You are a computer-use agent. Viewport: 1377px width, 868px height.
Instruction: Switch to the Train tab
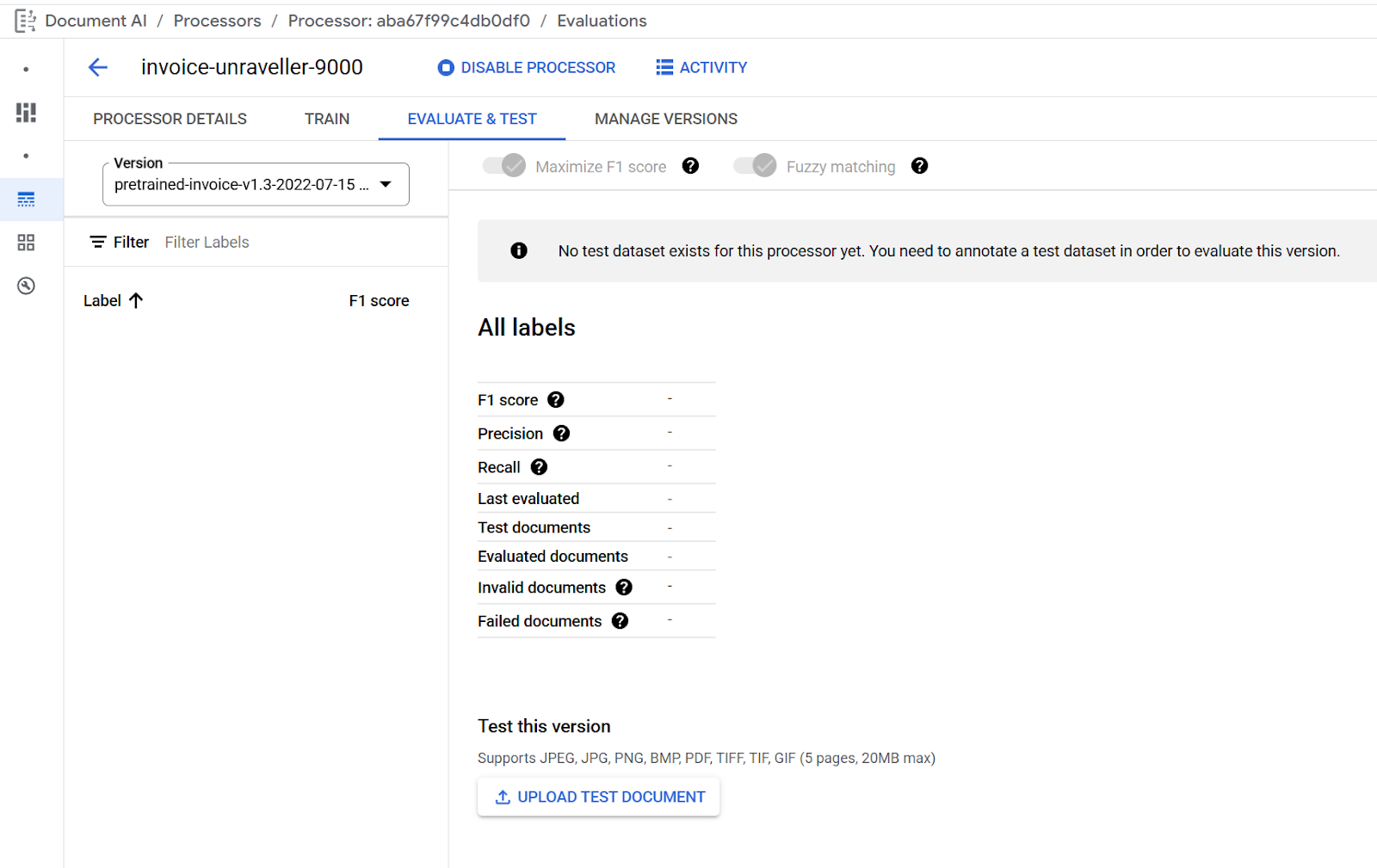327,119
